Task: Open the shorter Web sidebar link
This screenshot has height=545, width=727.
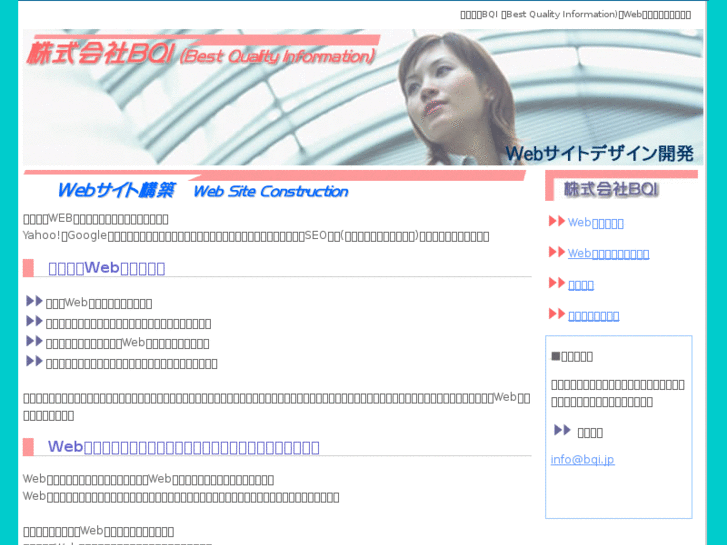Action: point(595,223)
